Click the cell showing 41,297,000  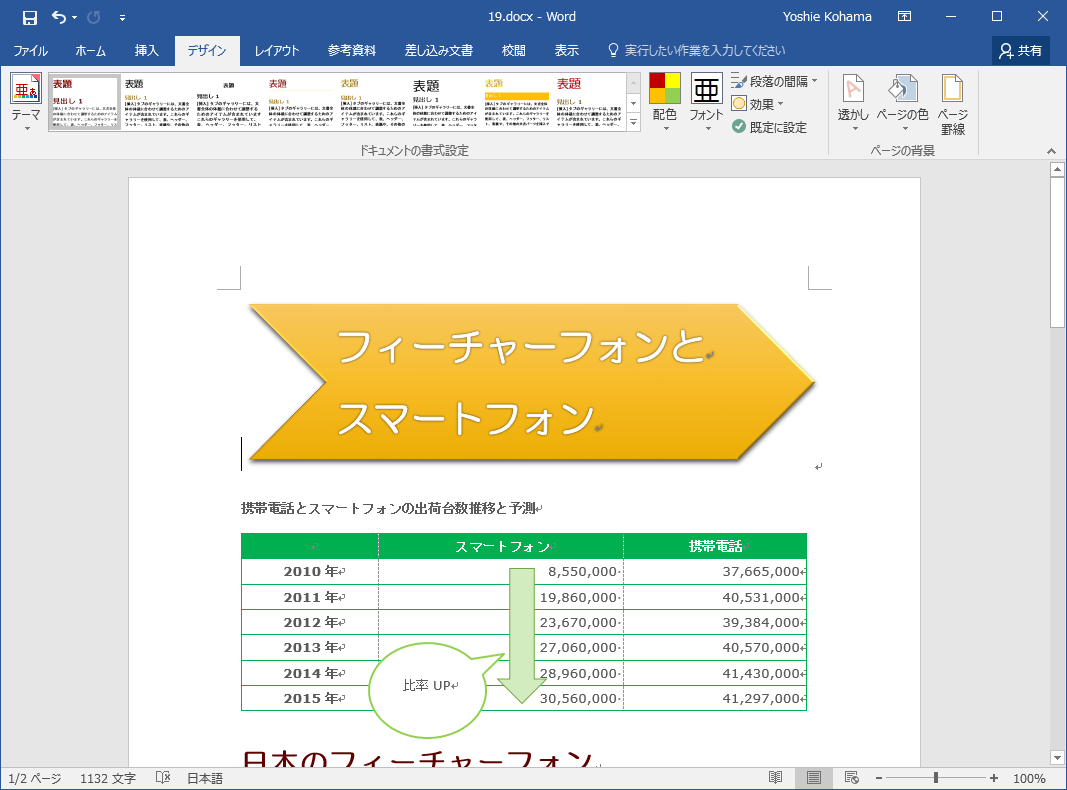[x=715, y=699]
